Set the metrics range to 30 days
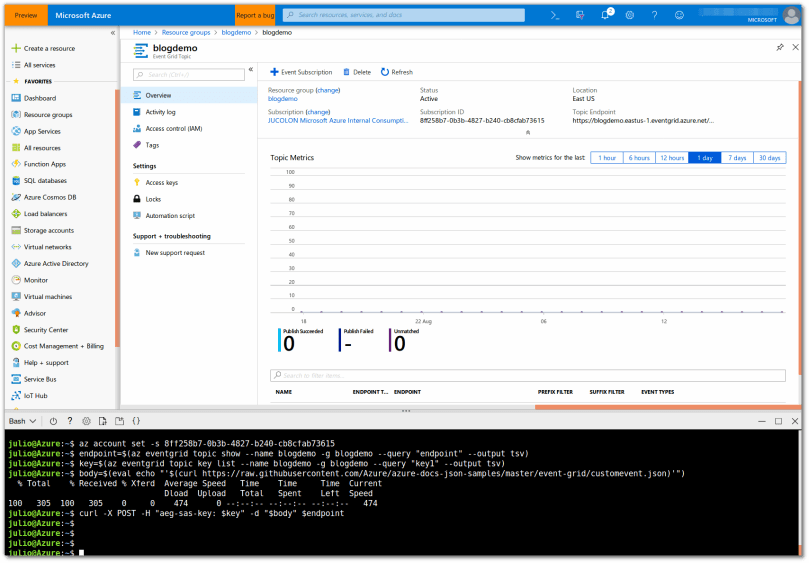The width and height of the screenshot is (809, 563). coord(769,158)
